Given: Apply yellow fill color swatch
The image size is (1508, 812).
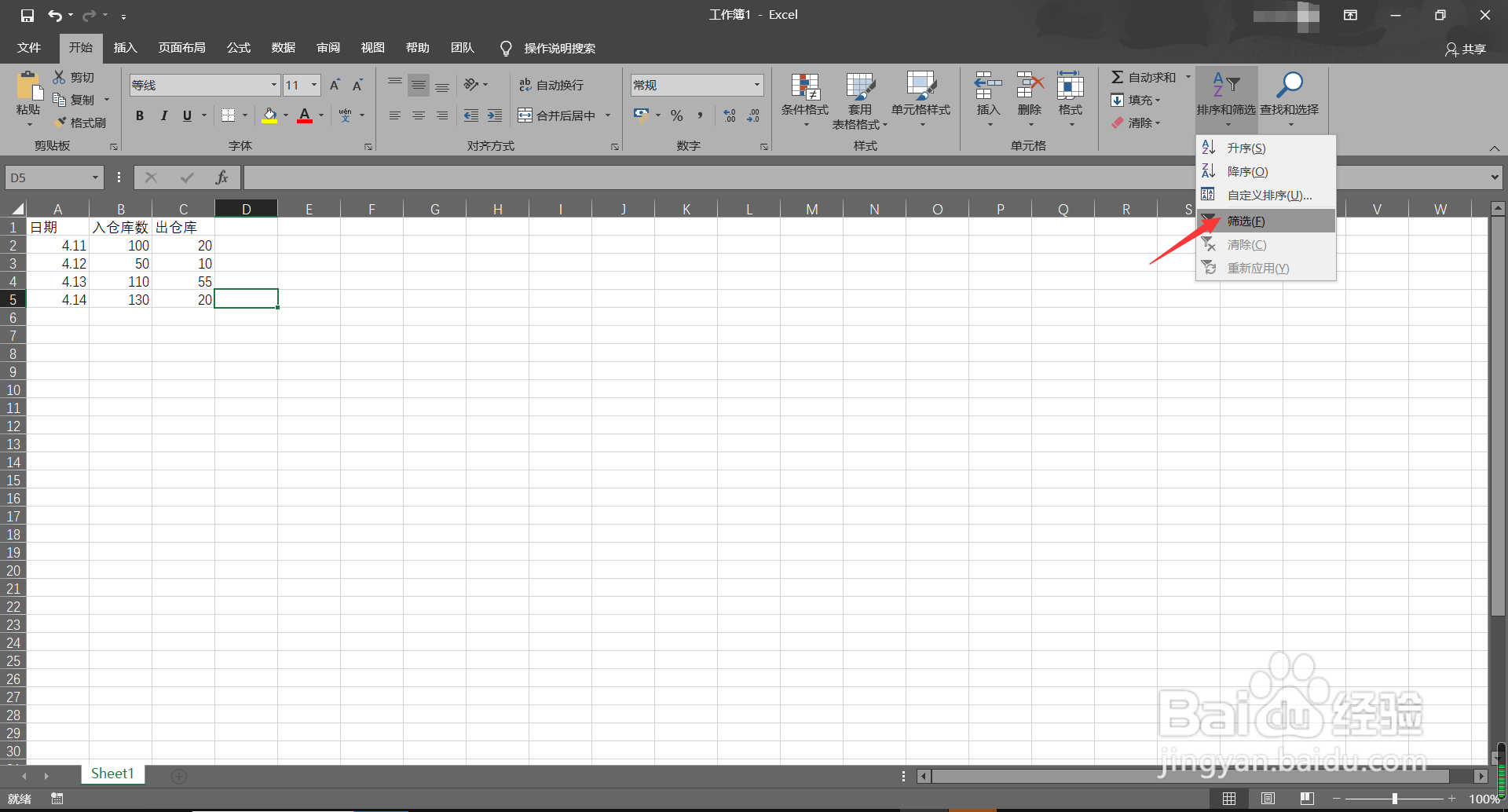Looking at the screenshot, I should 269,115.
